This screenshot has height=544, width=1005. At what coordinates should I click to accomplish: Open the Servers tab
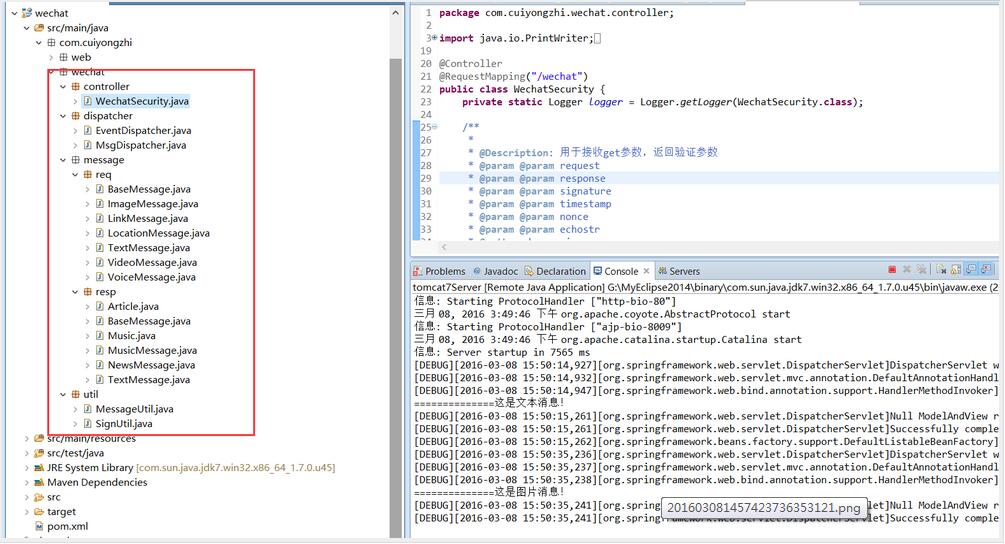coord(679,271)
